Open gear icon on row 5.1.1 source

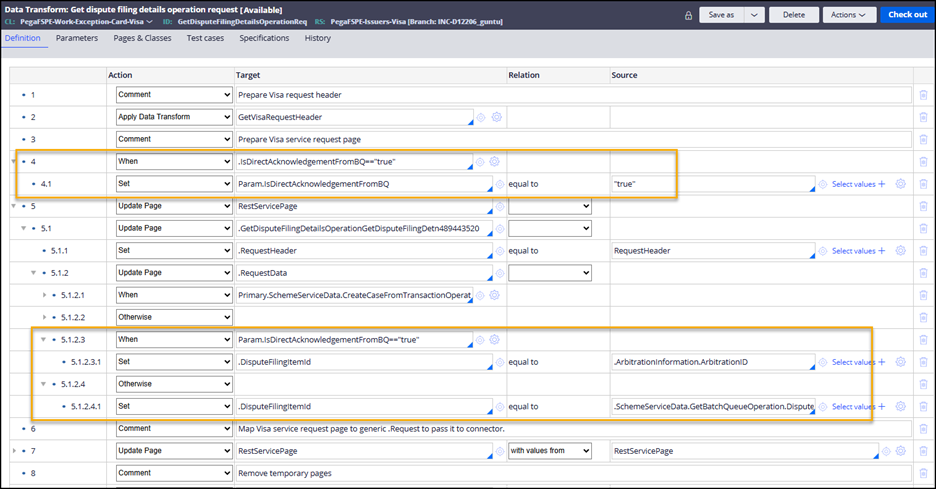pyautogui.click(x=901, y=251)
